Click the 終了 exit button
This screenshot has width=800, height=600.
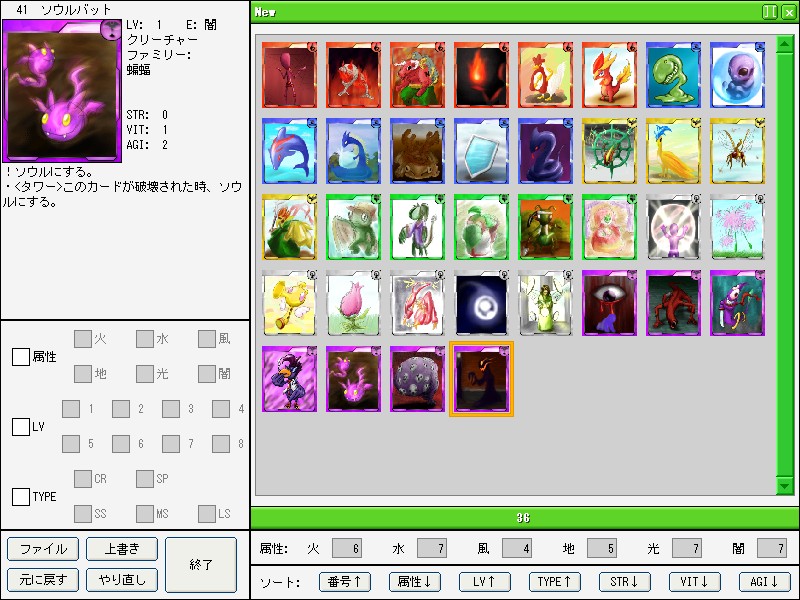pyautogui.click(x=201, y=564)
